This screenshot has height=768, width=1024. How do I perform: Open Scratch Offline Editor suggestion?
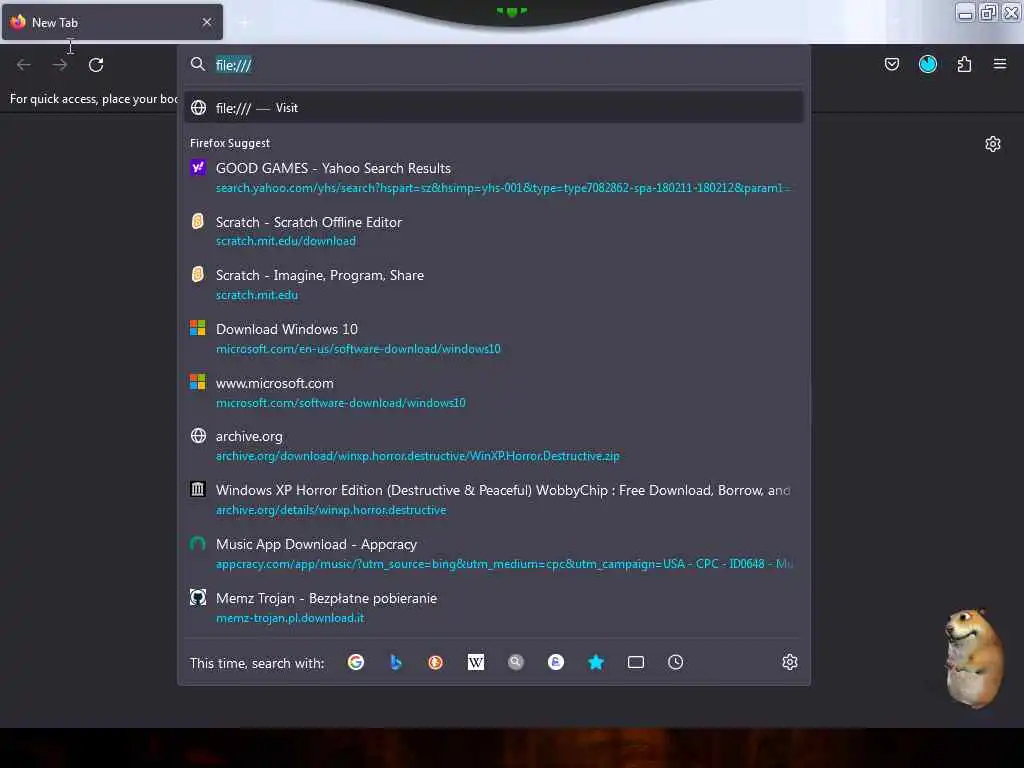pyautogui.click(x=494, y=231)
